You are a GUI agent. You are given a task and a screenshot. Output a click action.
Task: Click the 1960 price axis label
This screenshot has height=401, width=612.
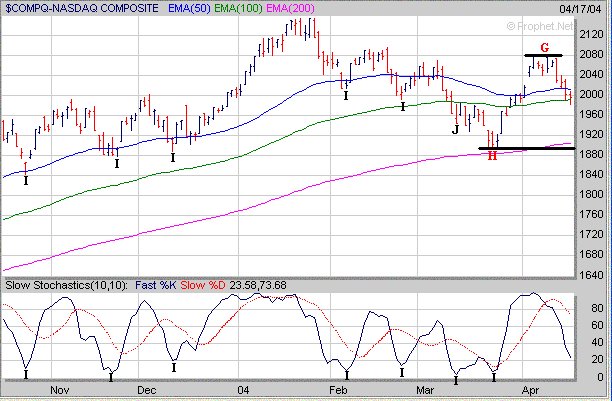[591, 114]
